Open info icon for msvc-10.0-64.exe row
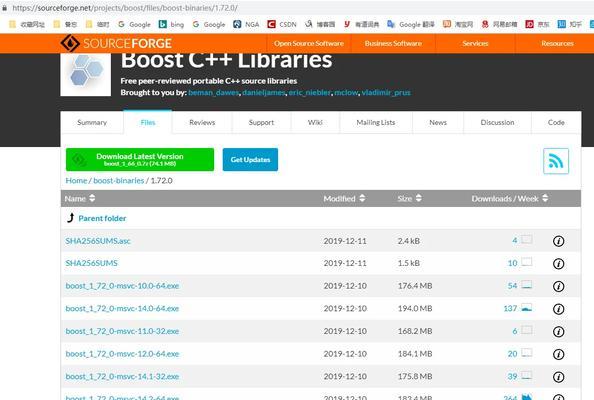594x400 pixels. (558, 286)
